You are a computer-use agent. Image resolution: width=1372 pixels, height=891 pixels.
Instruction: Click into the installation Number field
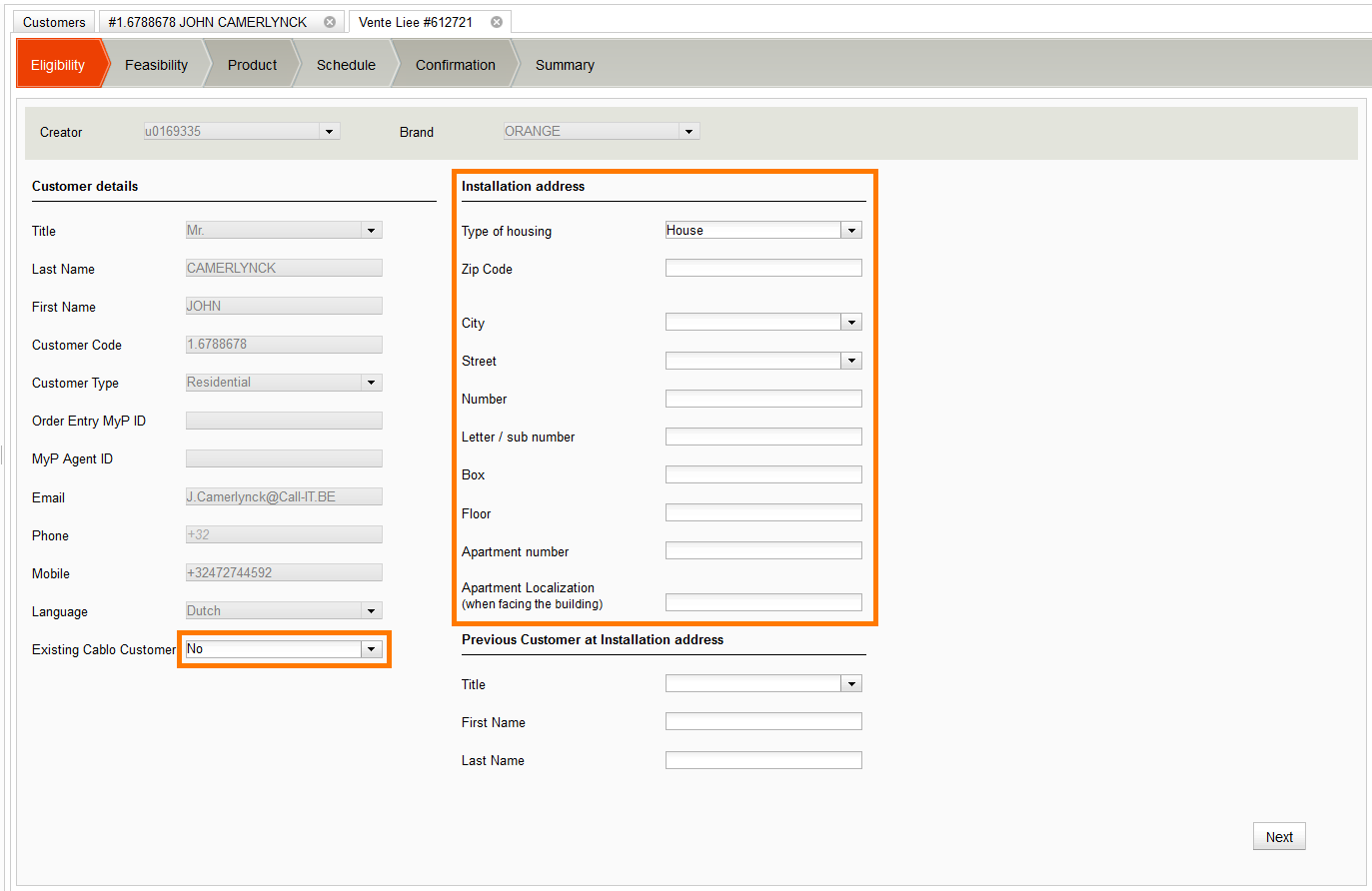coord(762,399)
